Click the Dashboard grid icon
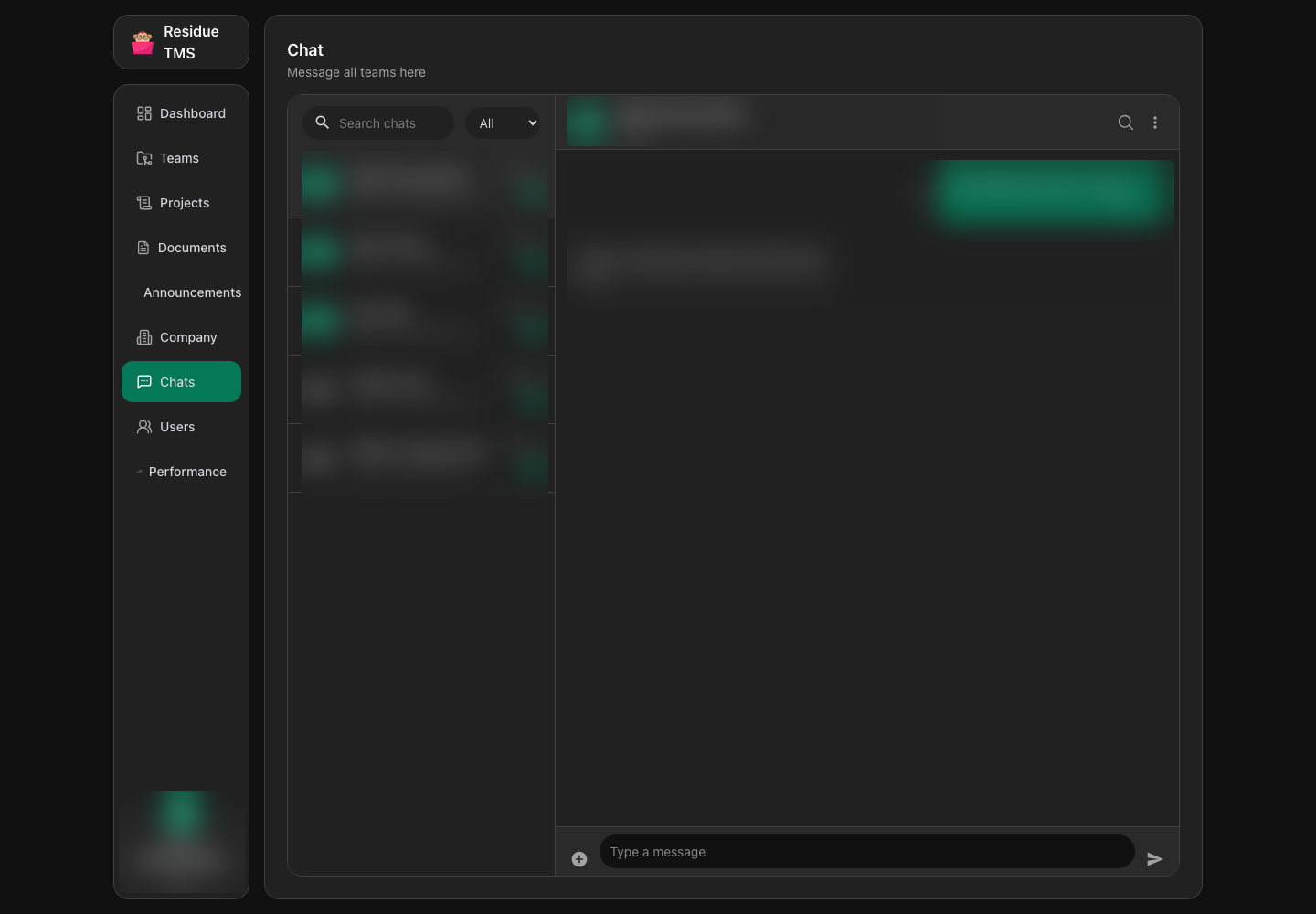 (x=144, y=113)
